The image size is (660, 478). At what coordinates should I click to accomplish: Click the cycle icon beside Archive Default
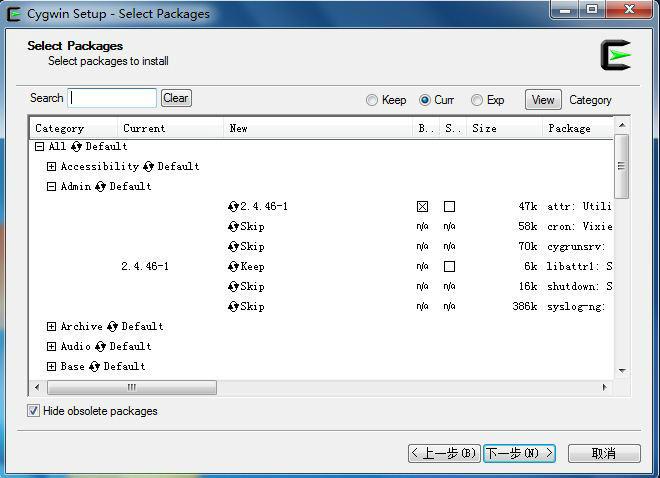click(112, 327)
